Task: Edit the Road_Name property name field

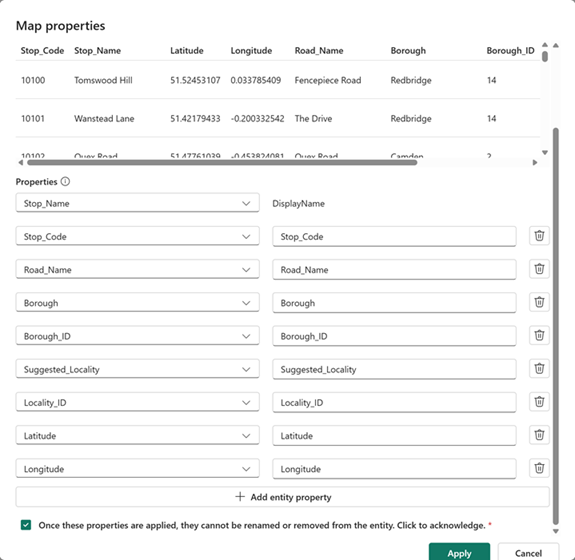Action: point(394,270)
